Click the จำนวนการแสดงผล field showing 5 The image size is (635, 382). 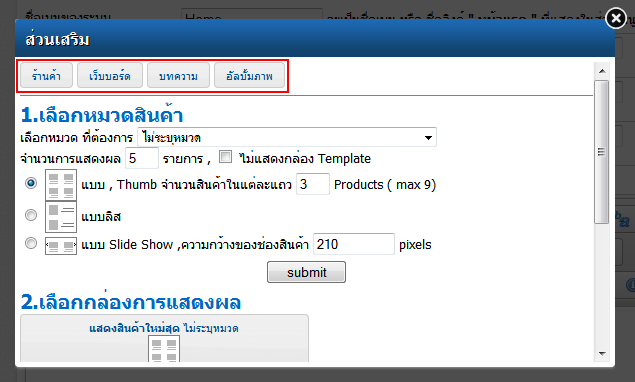tap(142, 158)
